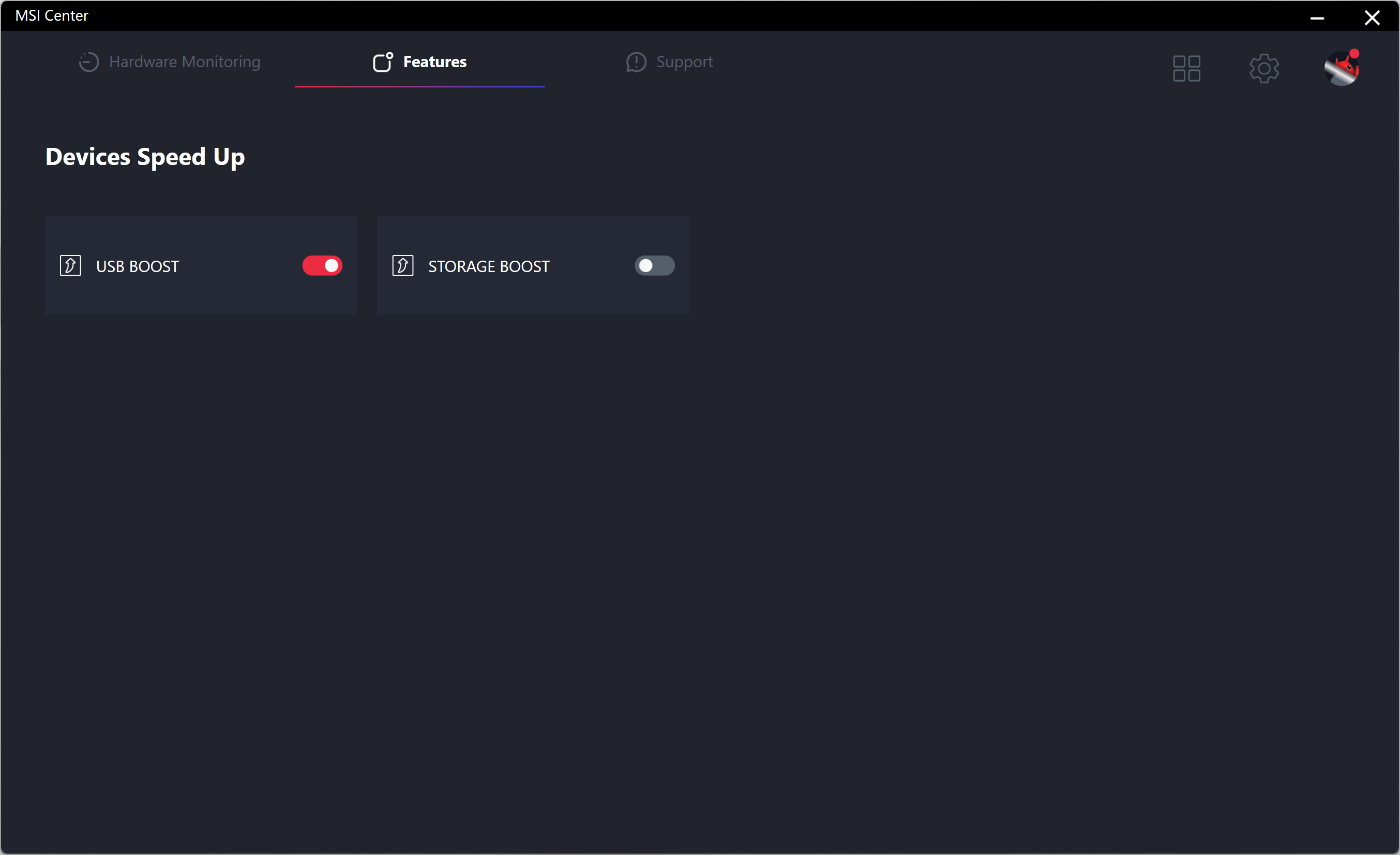
Task: Minimize the MSI Center window
Action: (x=1317, y=18)
